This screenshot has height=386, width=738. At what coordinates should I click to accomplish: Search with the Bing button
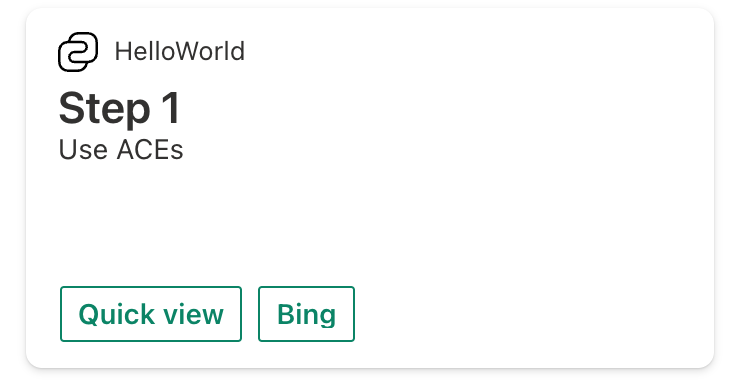click(306, 314)
